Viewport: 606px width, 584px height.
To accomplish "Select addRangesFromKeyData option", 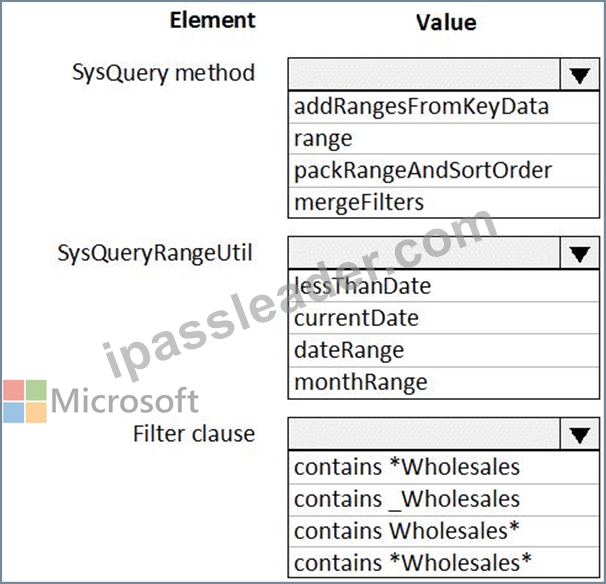I will pyautogui.click(x=444, y=107).
